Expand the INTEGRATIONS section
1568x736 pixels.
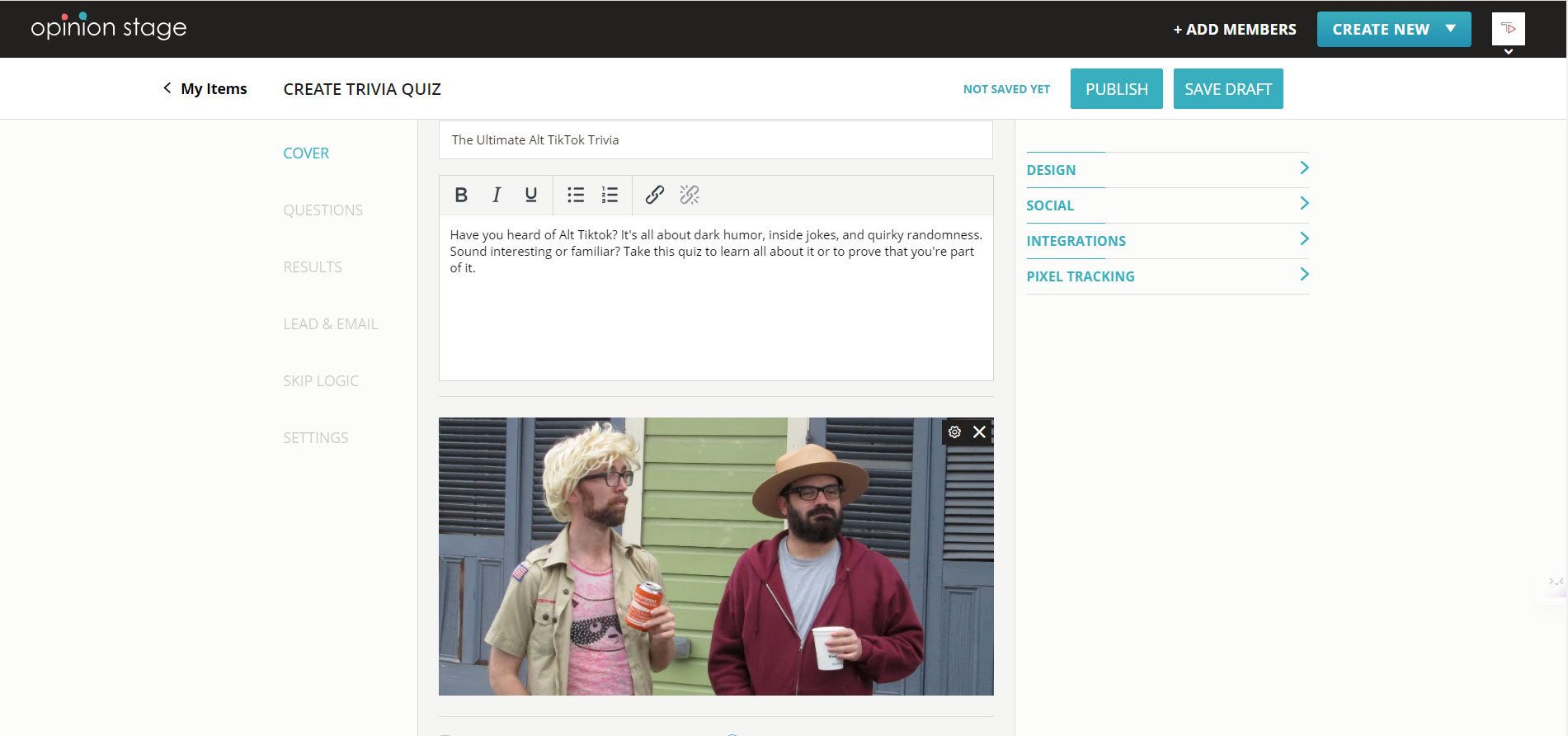tap(1167, 241)
